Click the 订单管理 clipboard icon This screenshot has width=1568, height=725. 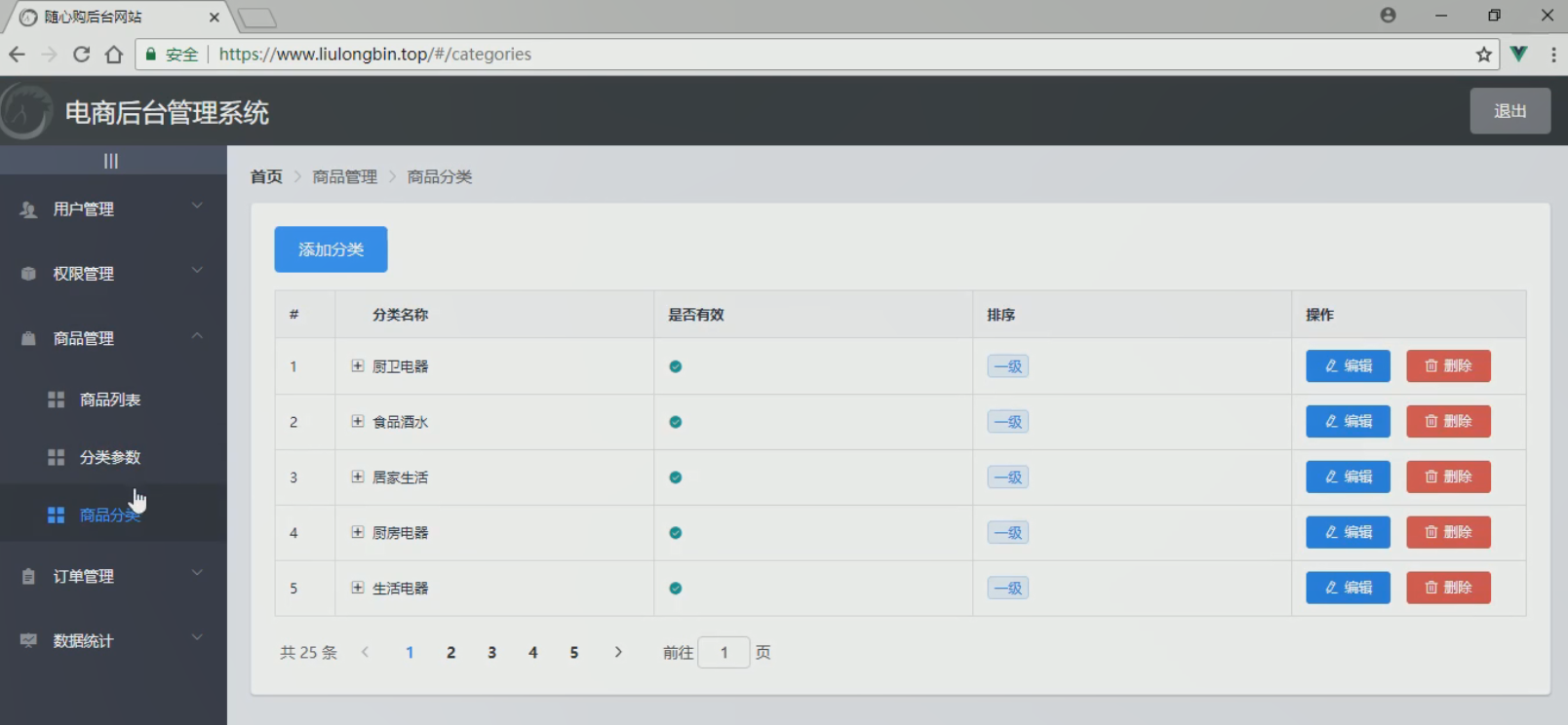[x=28, y=576]
